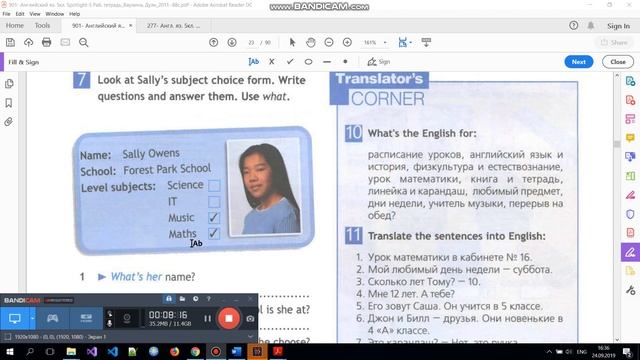Open the Acrobat help question mark

(x=573, y=25)
